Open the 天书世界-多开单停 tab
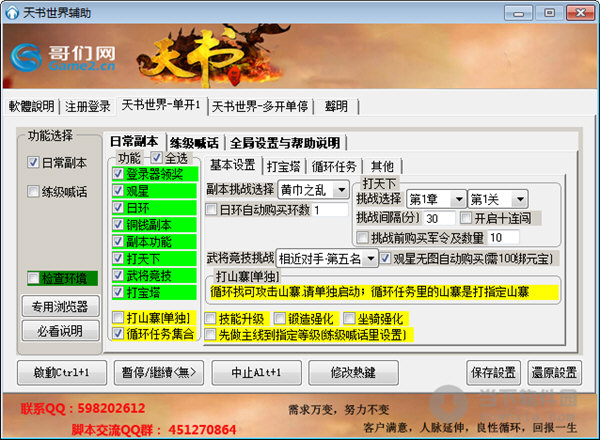The height and width of the screenshot is (440, 600). point(260,106)
